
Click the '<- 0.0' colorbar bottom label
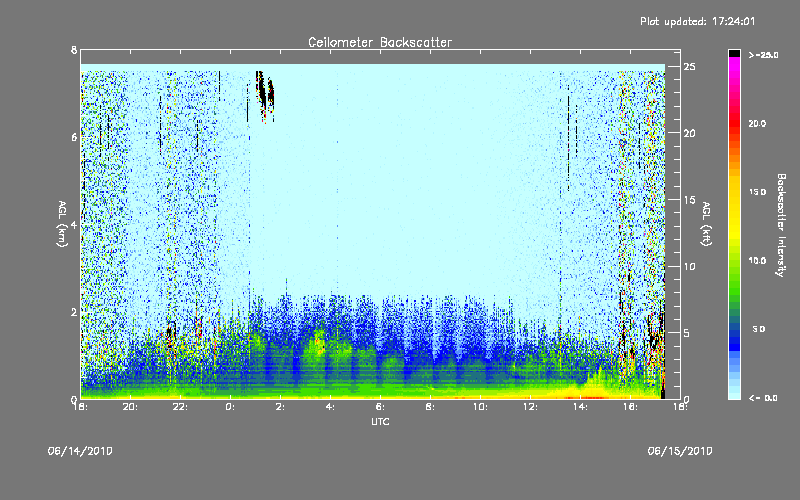tap(763, 398)
